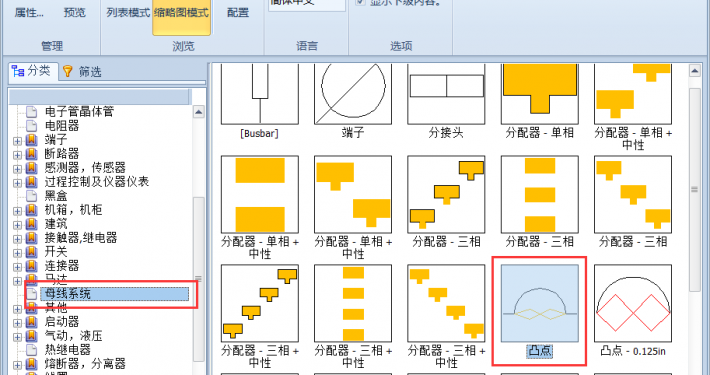The height and width of the screenshot is (375, 710).
Task: Select 黑盒 tree item
Action: point(56,196)
